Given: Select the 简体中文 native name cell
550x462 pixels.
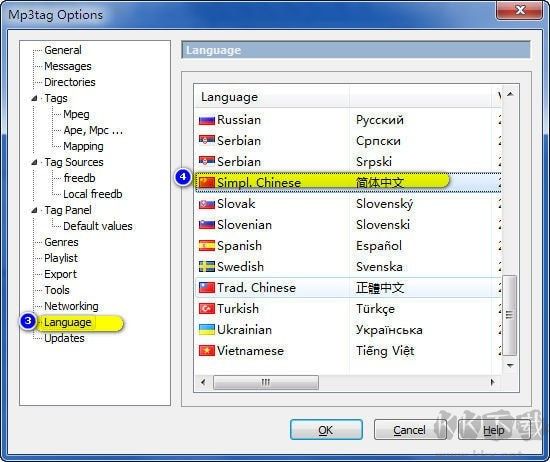Looking at the screenshot, I should (380, 183).
